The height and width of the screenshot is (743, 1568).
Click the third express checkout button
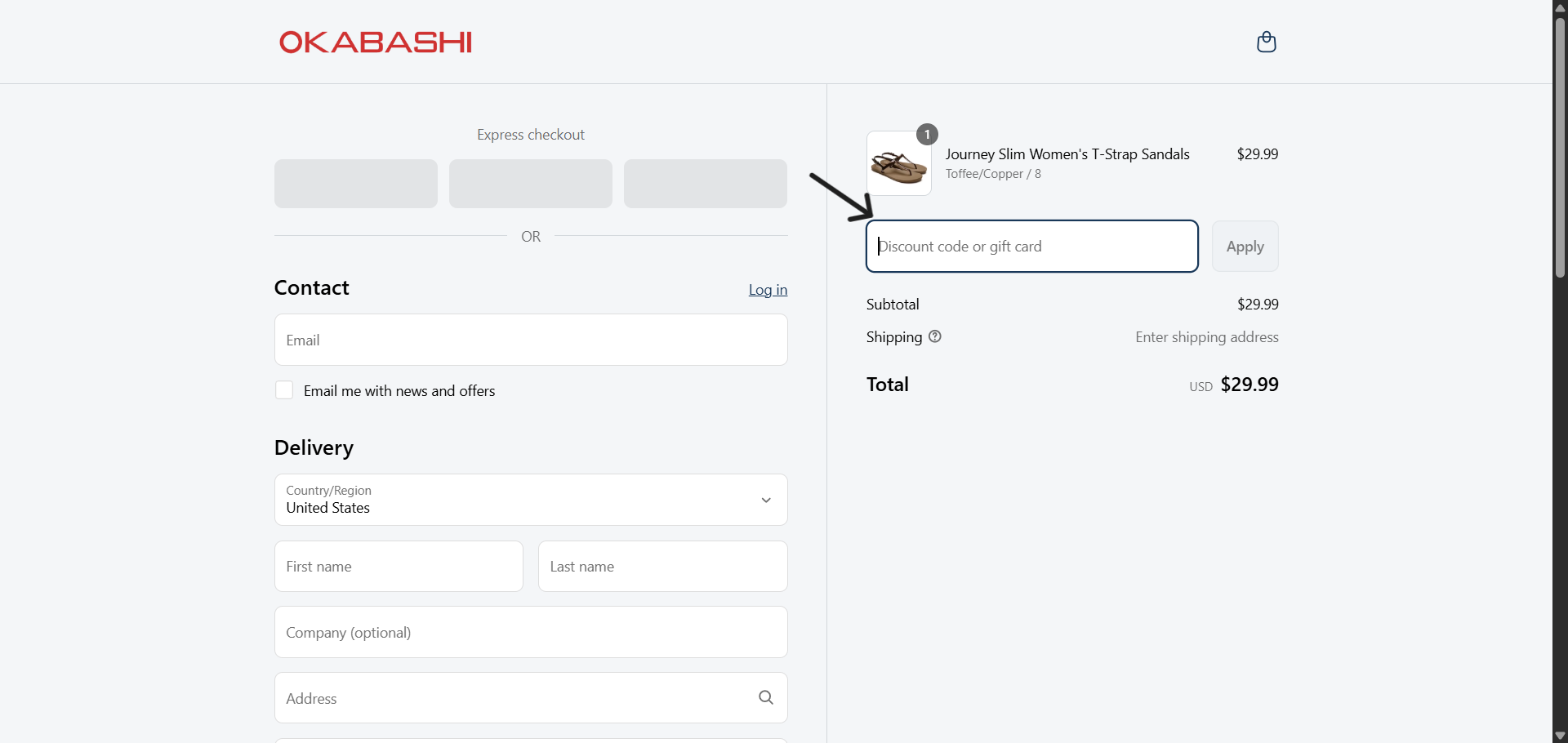pyautogui.click(x=706, y=184)
